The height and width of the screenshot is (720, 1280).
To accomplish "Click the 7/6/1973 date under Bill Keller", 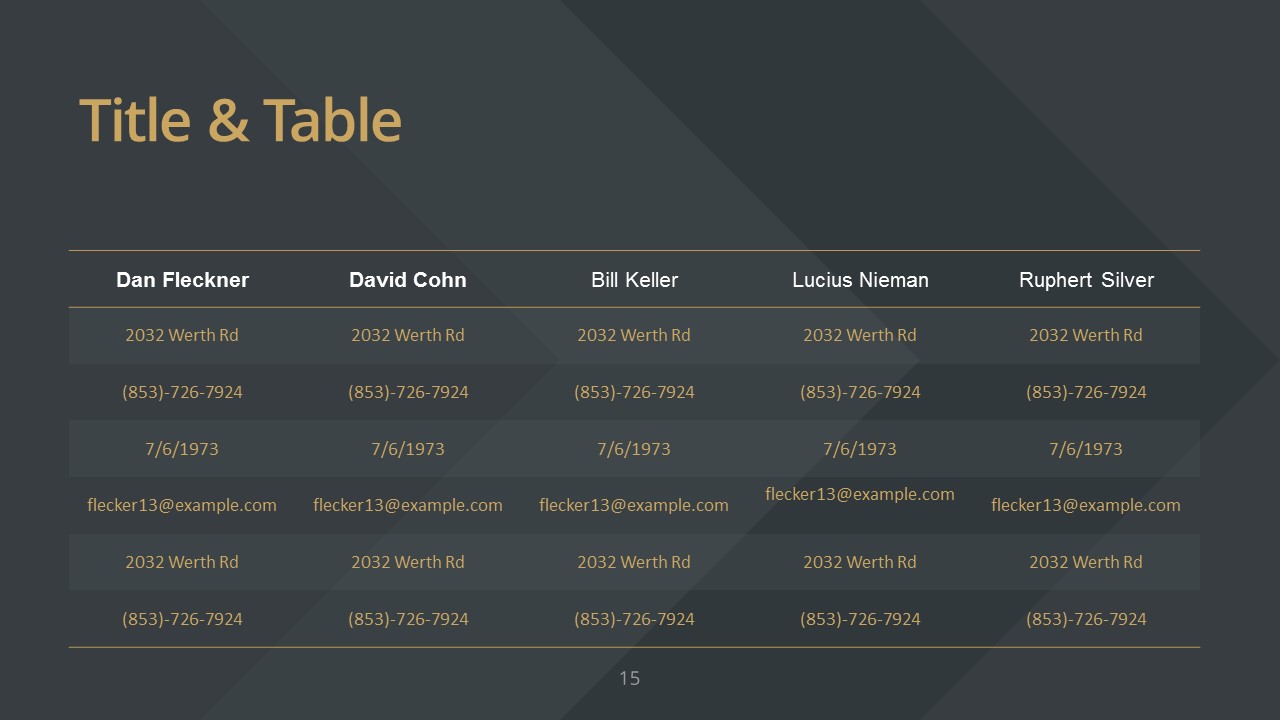I will click(x=634, y=449).
